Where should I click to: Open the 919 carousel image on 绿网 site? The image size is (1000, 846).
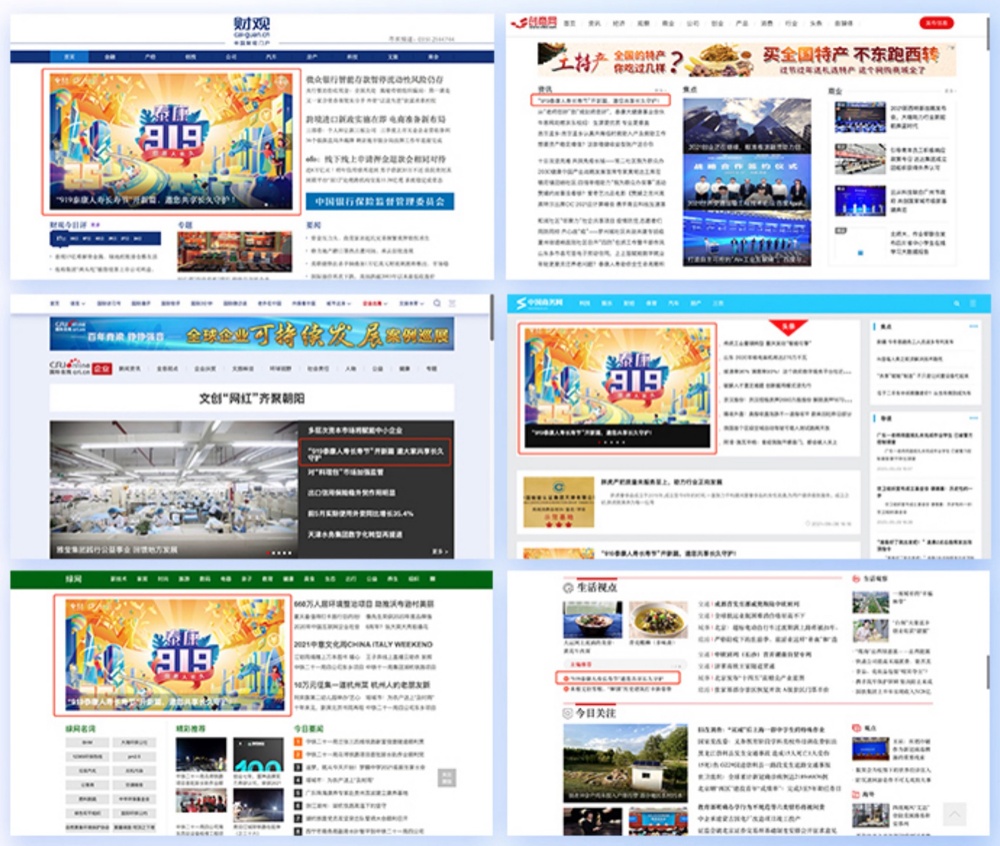[170, 655]
